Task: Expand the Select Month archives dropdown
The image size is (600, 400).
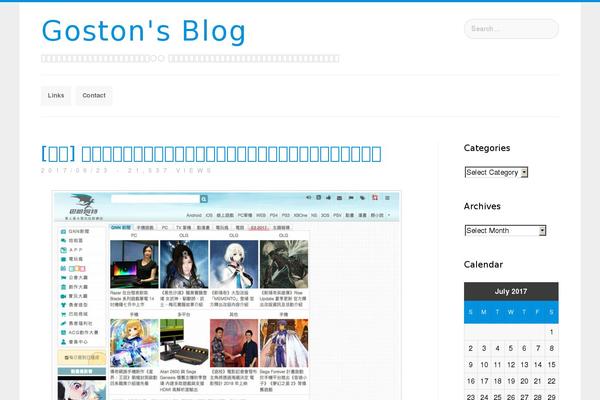Action: 505,230
